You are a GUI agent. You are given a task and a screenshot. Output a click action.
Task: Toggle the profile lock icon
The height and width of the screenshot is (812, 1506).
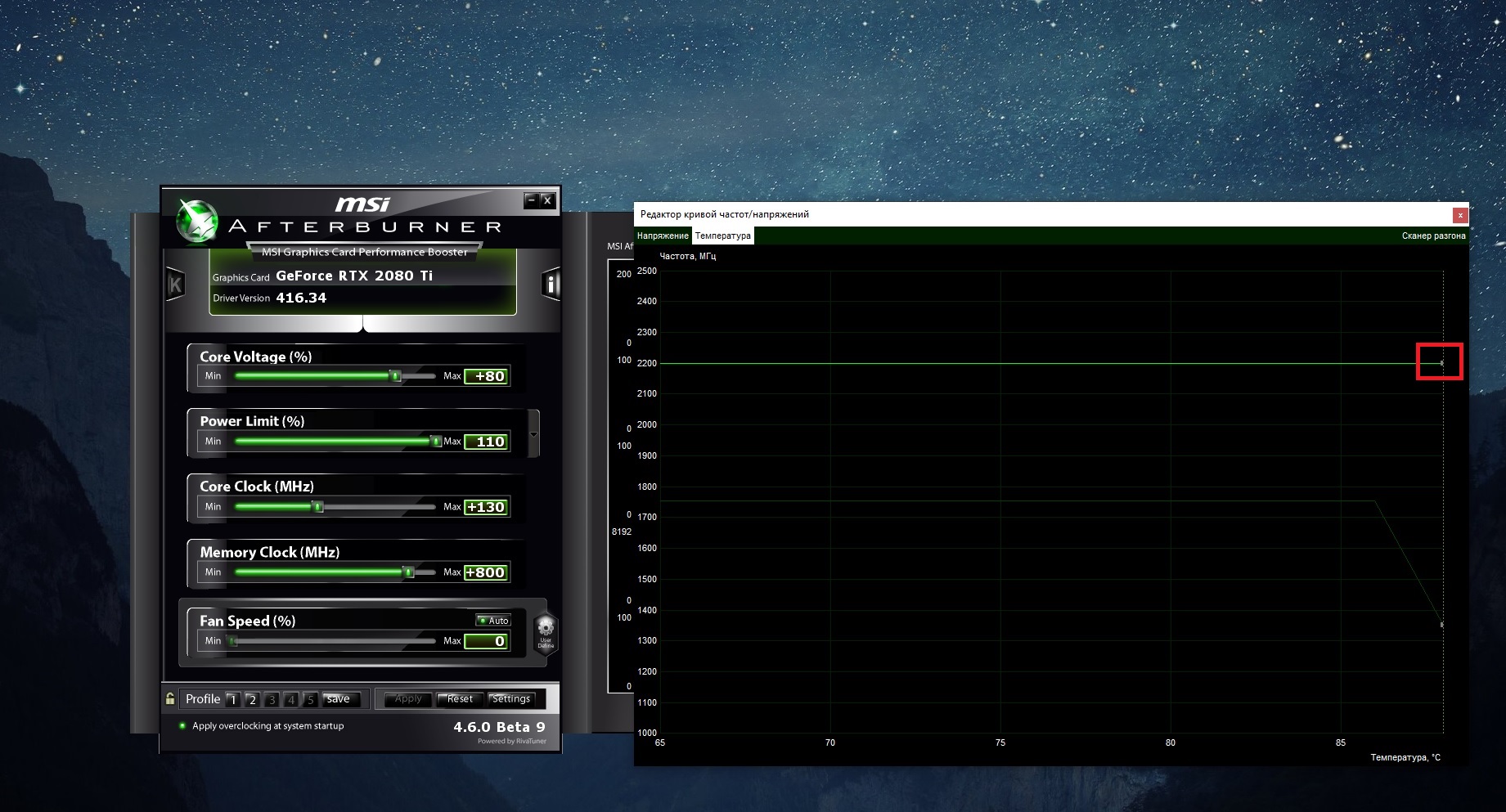click(170, 698)
